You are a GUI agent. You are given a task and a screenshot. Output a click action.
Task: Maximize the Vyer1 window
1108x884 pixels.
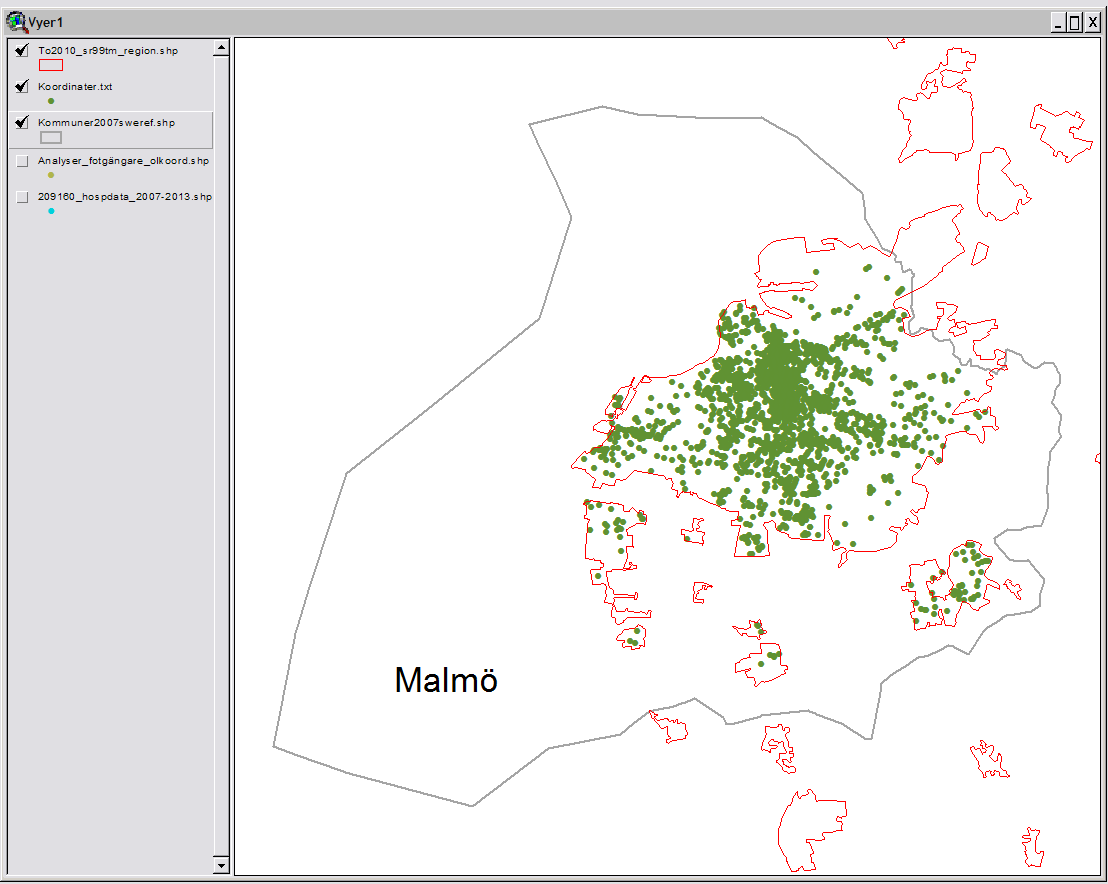1074,23
